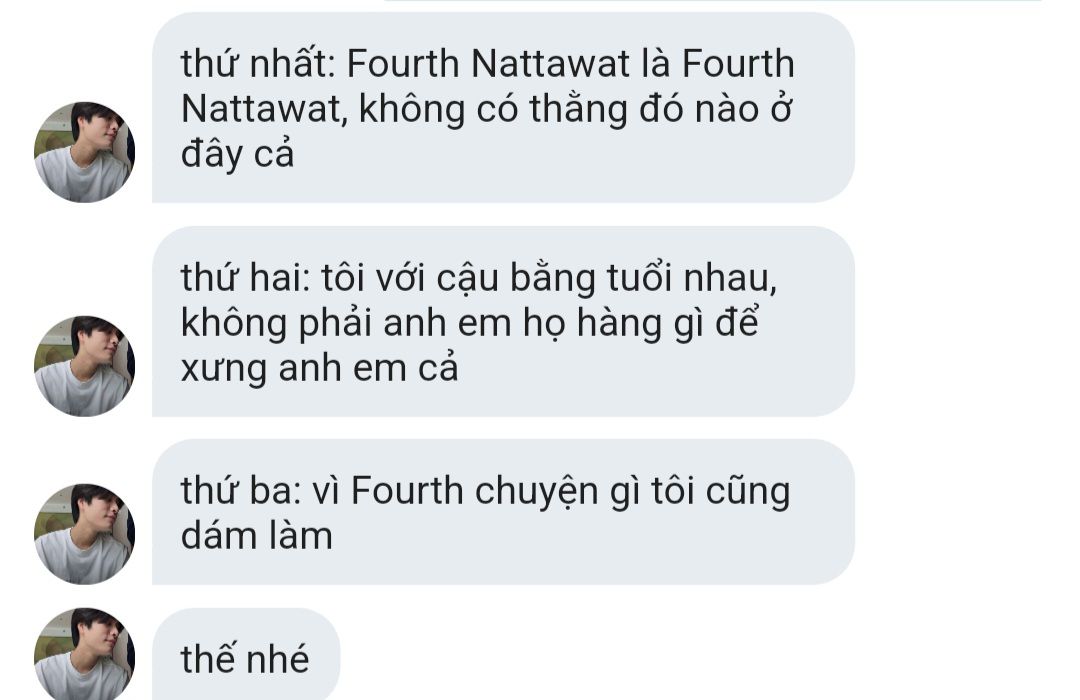The height and width of the screenshot is (700, 1080).
Task: Click "Fourth" in the "thứ ba" message
Action: click(x=407, y=491)
